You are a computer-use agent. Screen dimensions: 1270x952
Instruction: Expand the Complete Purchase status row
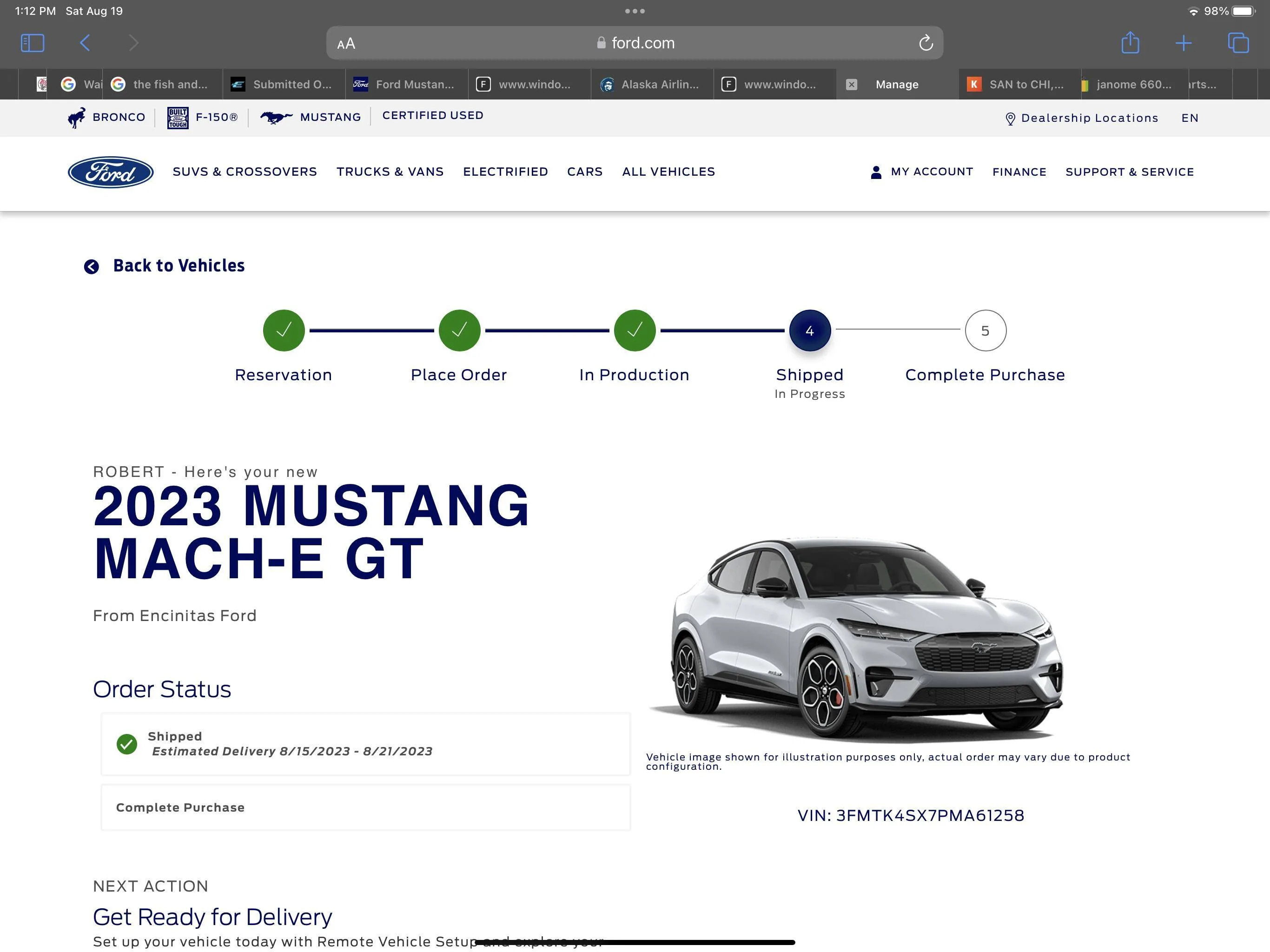coord(366,807)
